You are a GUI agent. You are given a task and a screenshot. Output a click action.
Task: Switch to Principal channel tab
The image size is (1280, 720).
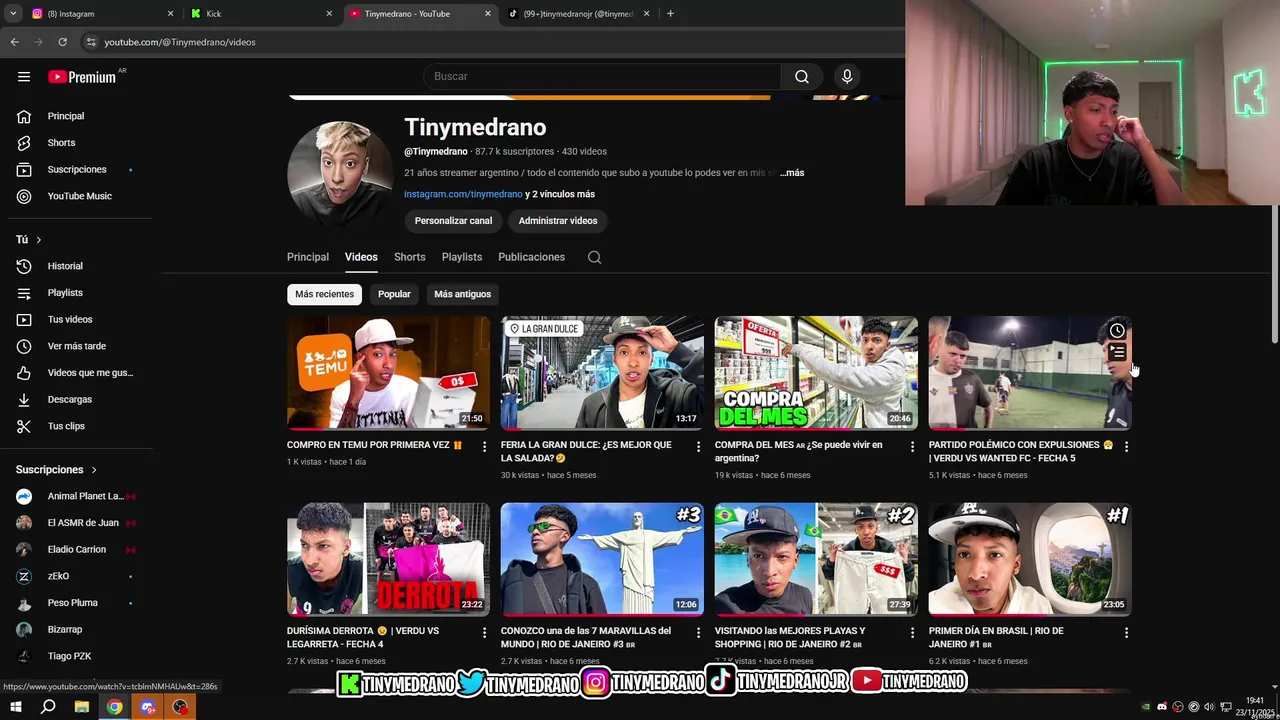(x=308, y=257)
